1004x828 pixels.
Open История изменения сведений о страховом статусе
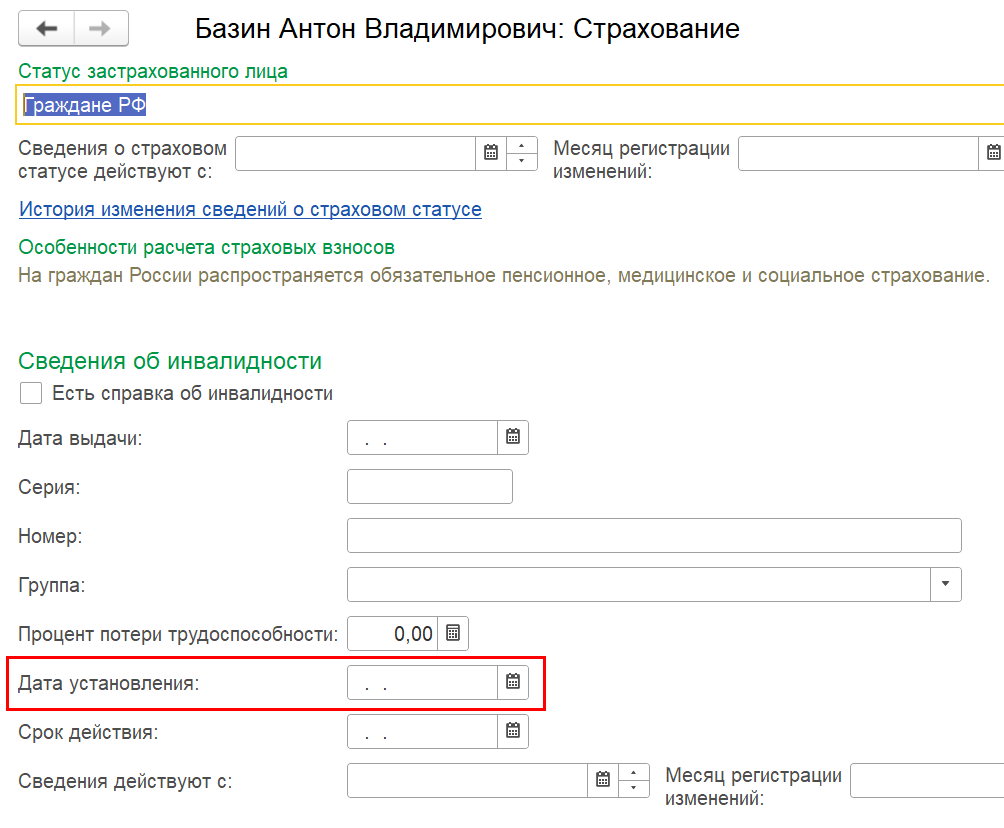[x=250, y=210]
